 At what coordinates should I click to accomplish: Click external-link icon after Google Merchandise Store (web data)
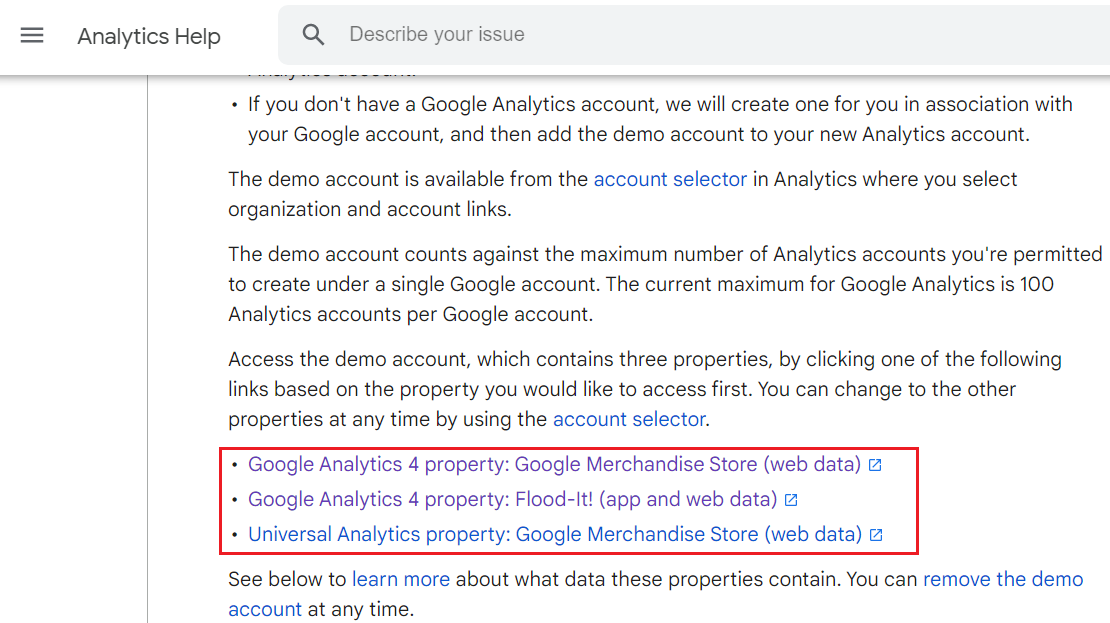876,464
